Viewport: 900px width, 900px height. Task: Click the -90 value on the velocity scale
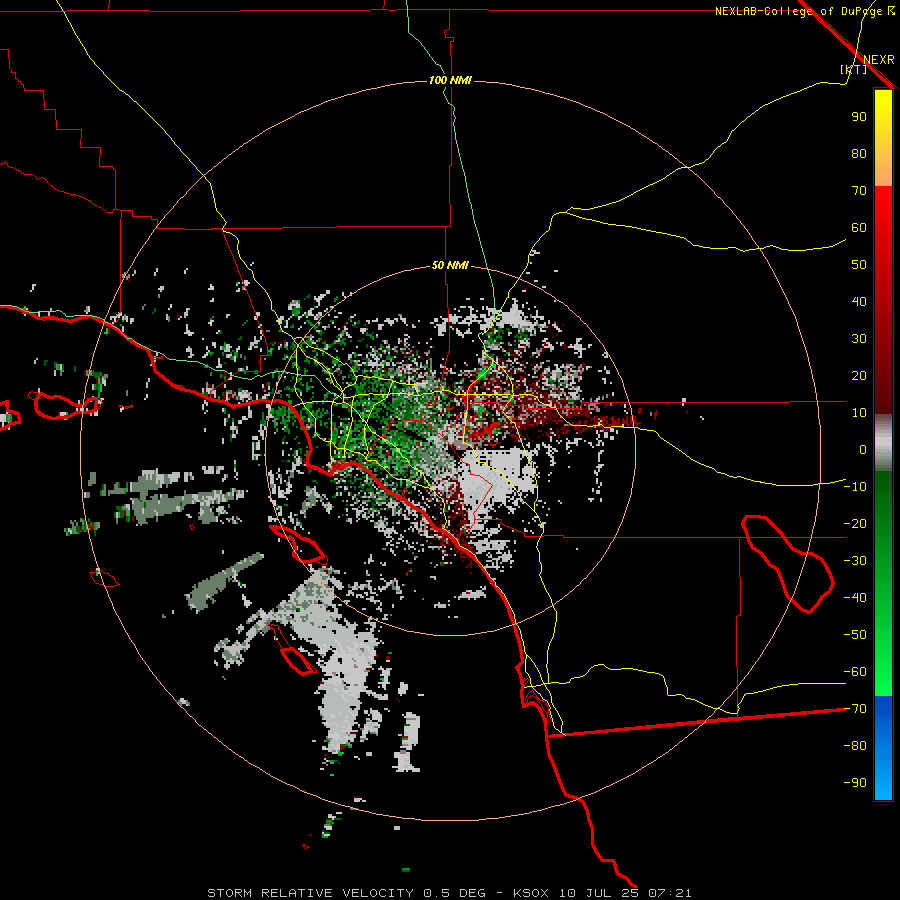[855, 783]
